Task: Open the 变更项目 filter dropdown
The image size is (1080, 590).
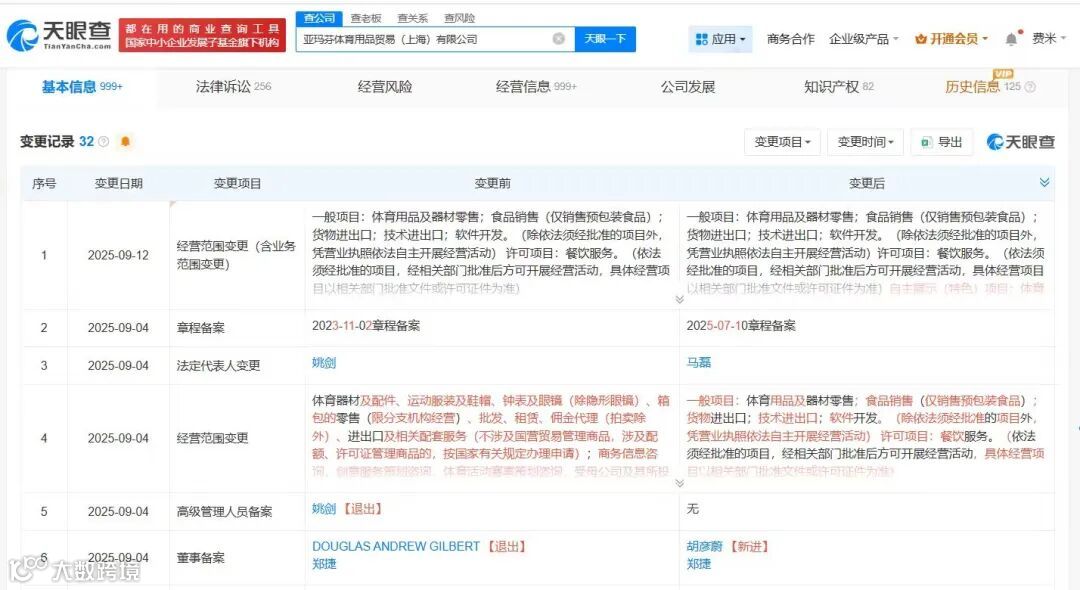Action: click(782, 142)
